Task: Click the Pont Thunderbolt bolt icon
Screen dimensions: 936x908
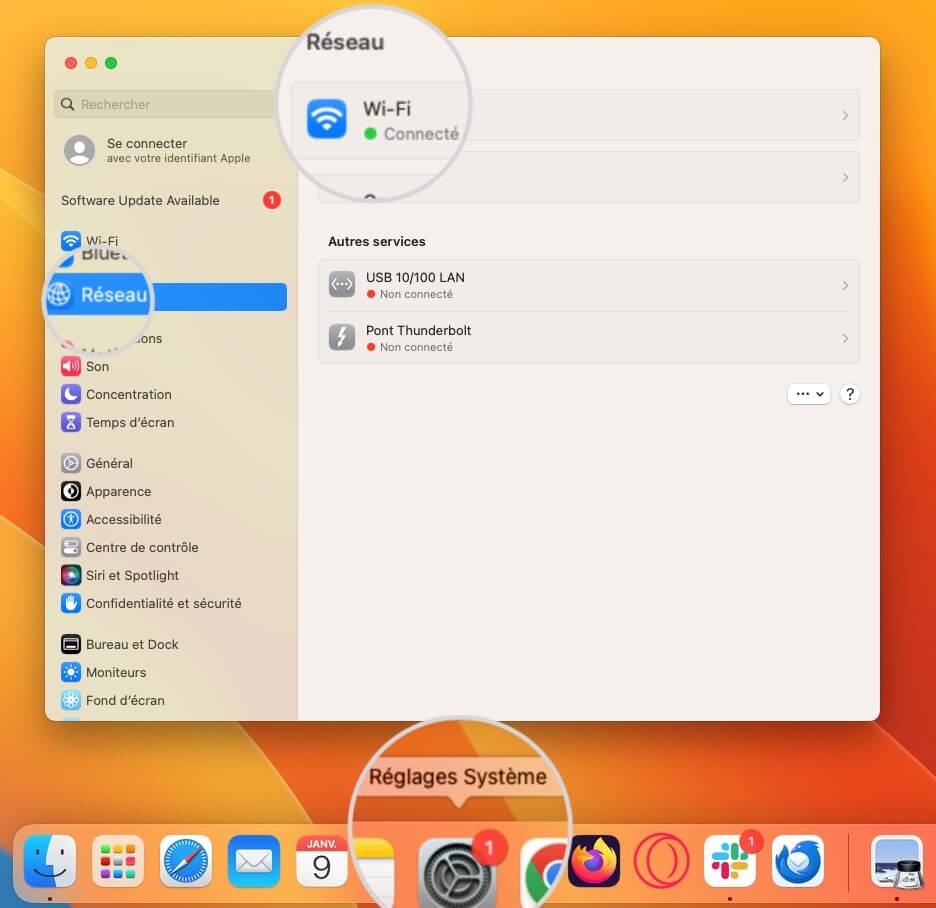Action: [x=342, y=337]
